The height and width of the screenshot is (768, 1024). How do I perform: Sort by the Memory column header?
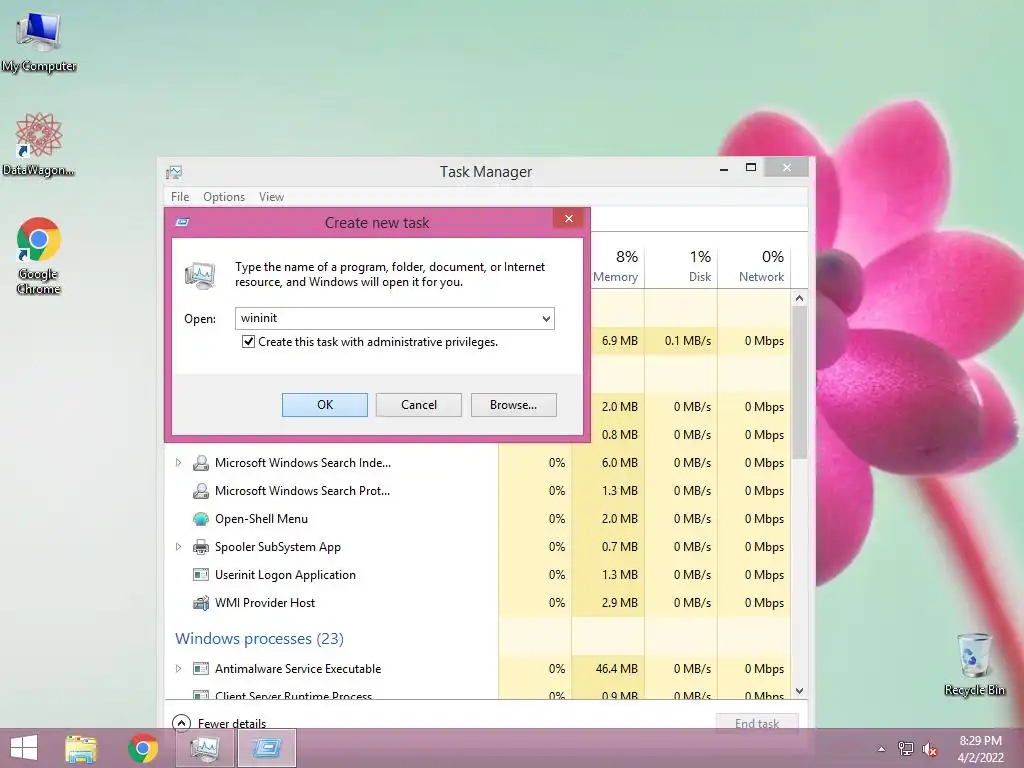tap(615, 266)
